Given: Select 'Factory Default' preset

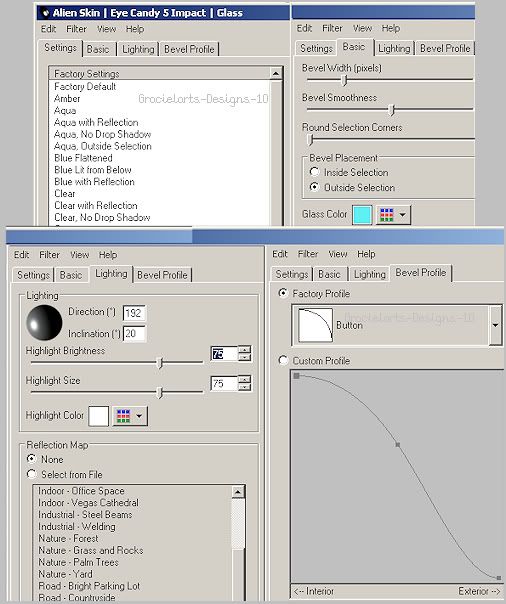Looking at the screenshot, I should pyautogui.click(x=85, y=86).
